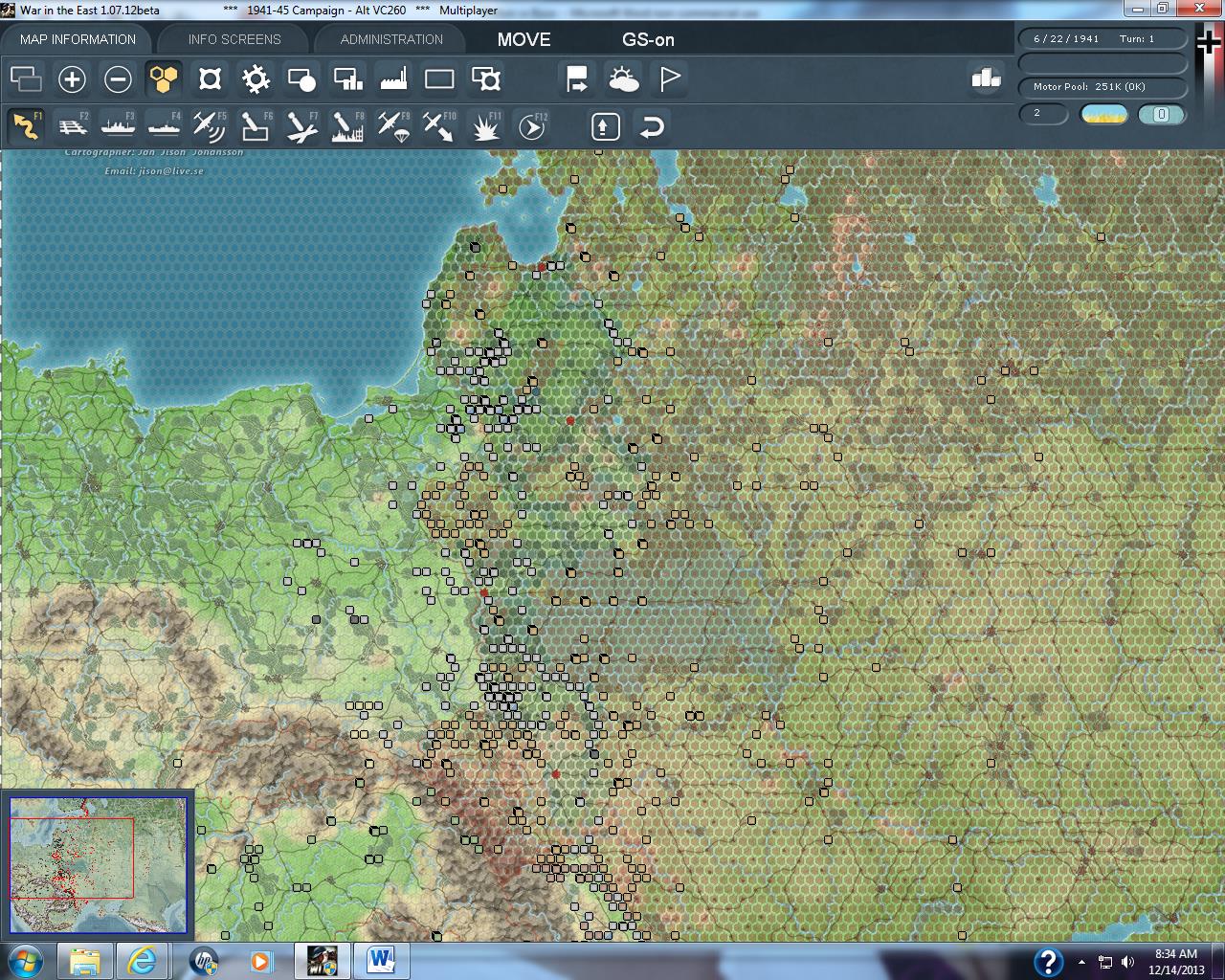Zoom out the map with minus icon
The height and width of the screenshot is (980, 1225).
[118, 78]
